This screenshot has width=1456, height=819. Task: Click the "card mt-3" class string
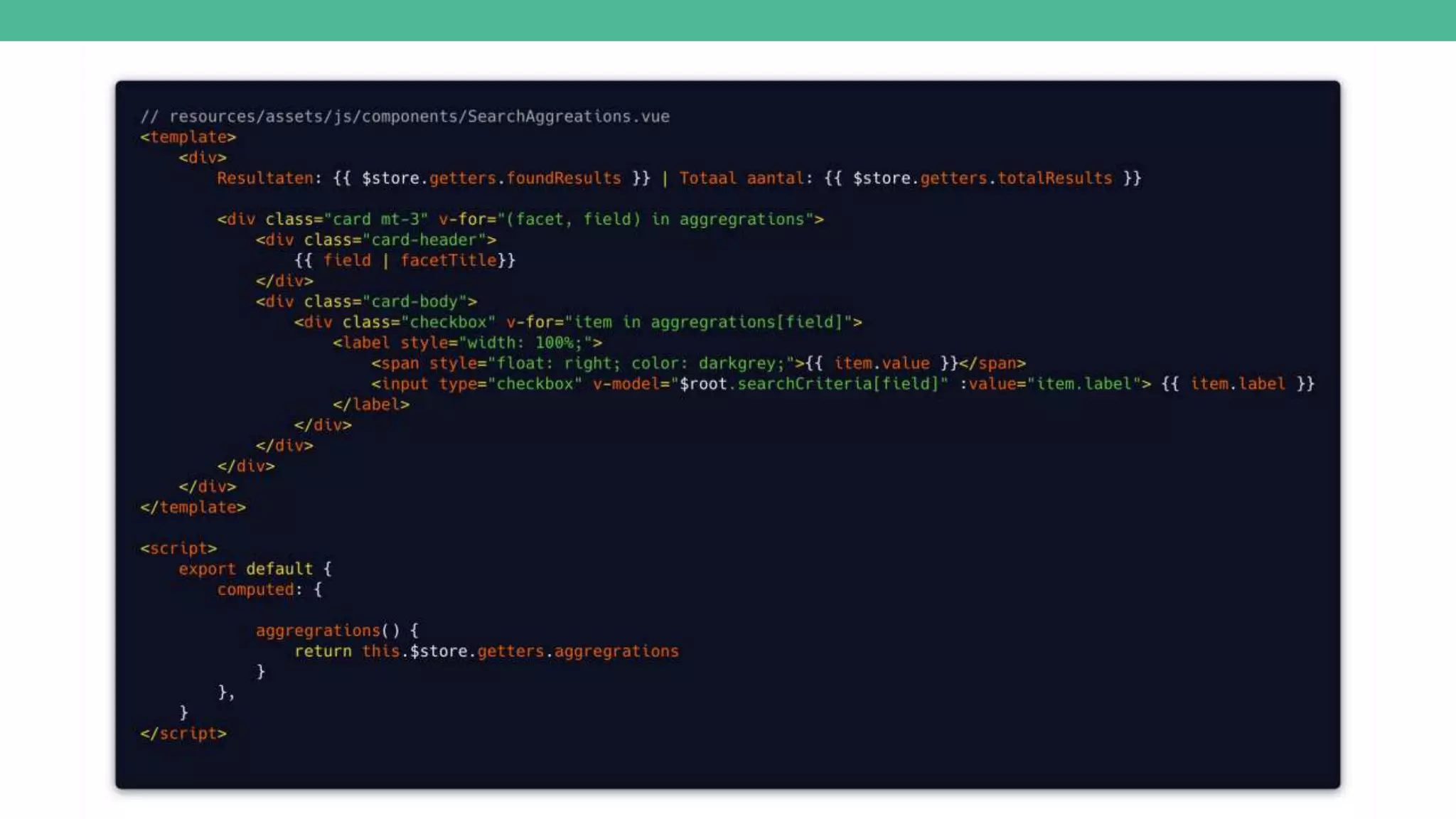[376, 220]
